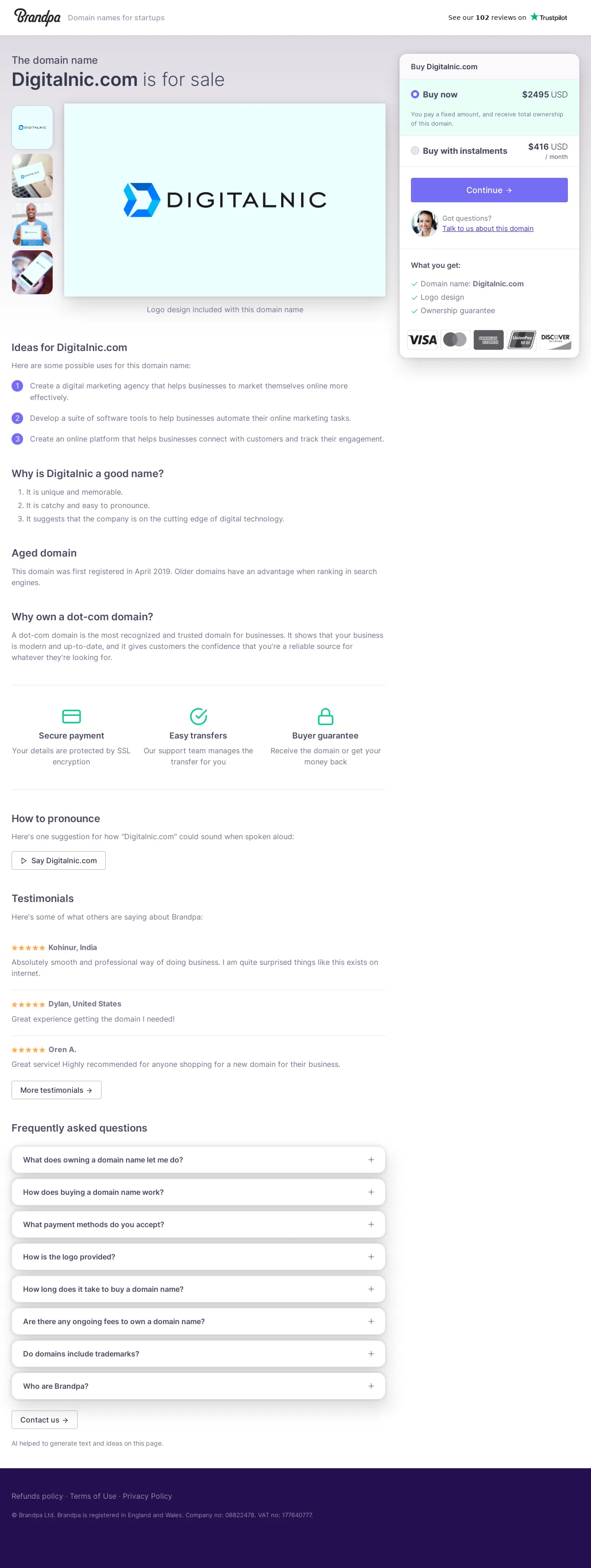Screen dimensions: 591x1568
Task: Click the UnionPay card icon
Action: tap(522, 339)
